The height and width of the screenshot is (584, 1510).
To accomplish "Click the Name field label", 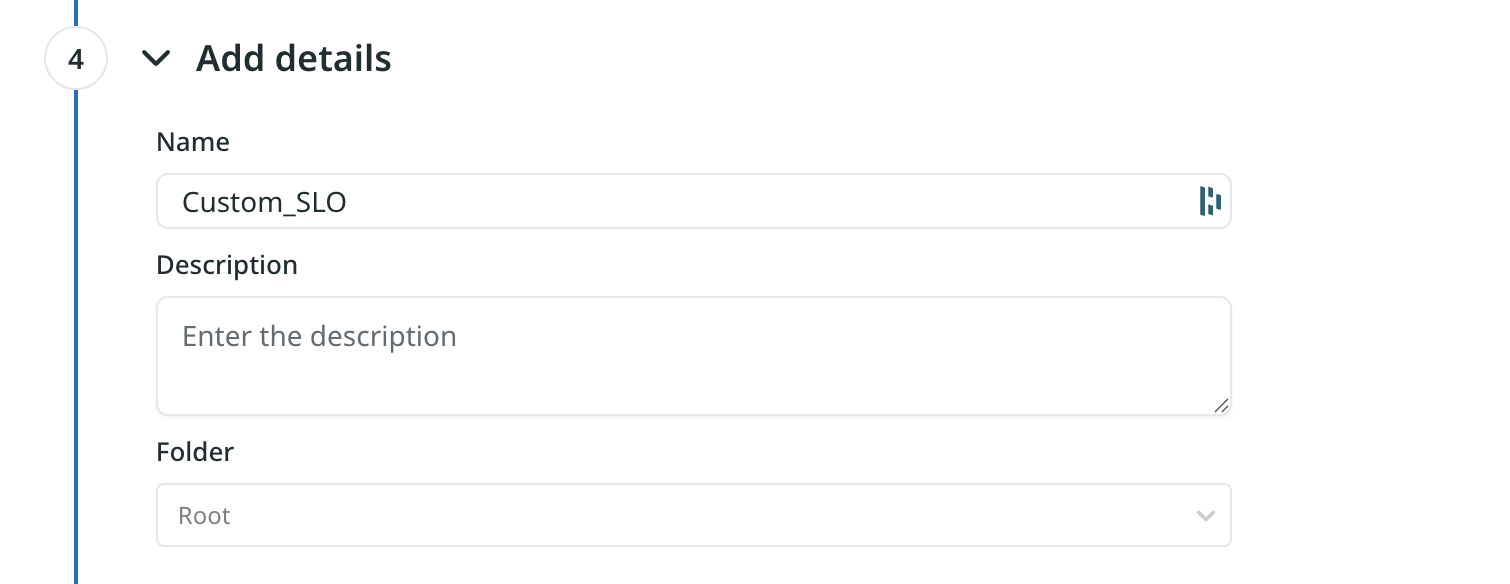I will [x=193, y=142].
